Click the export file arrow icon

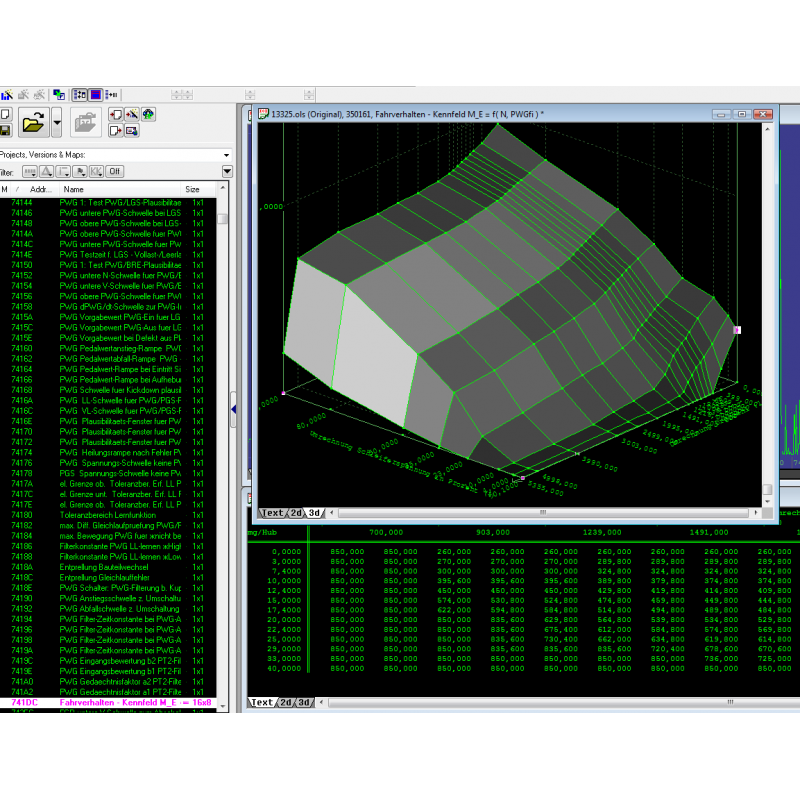point(115,130)
